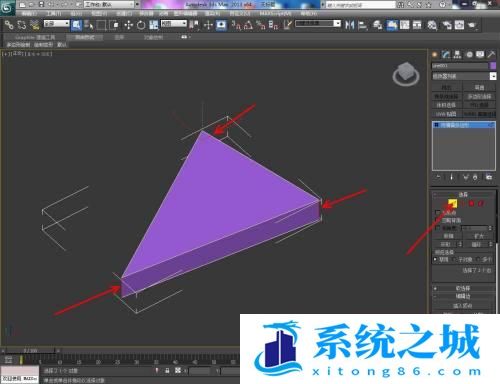Click the Select and Link chain icon

pyautogui.click(x=9, y=25)
